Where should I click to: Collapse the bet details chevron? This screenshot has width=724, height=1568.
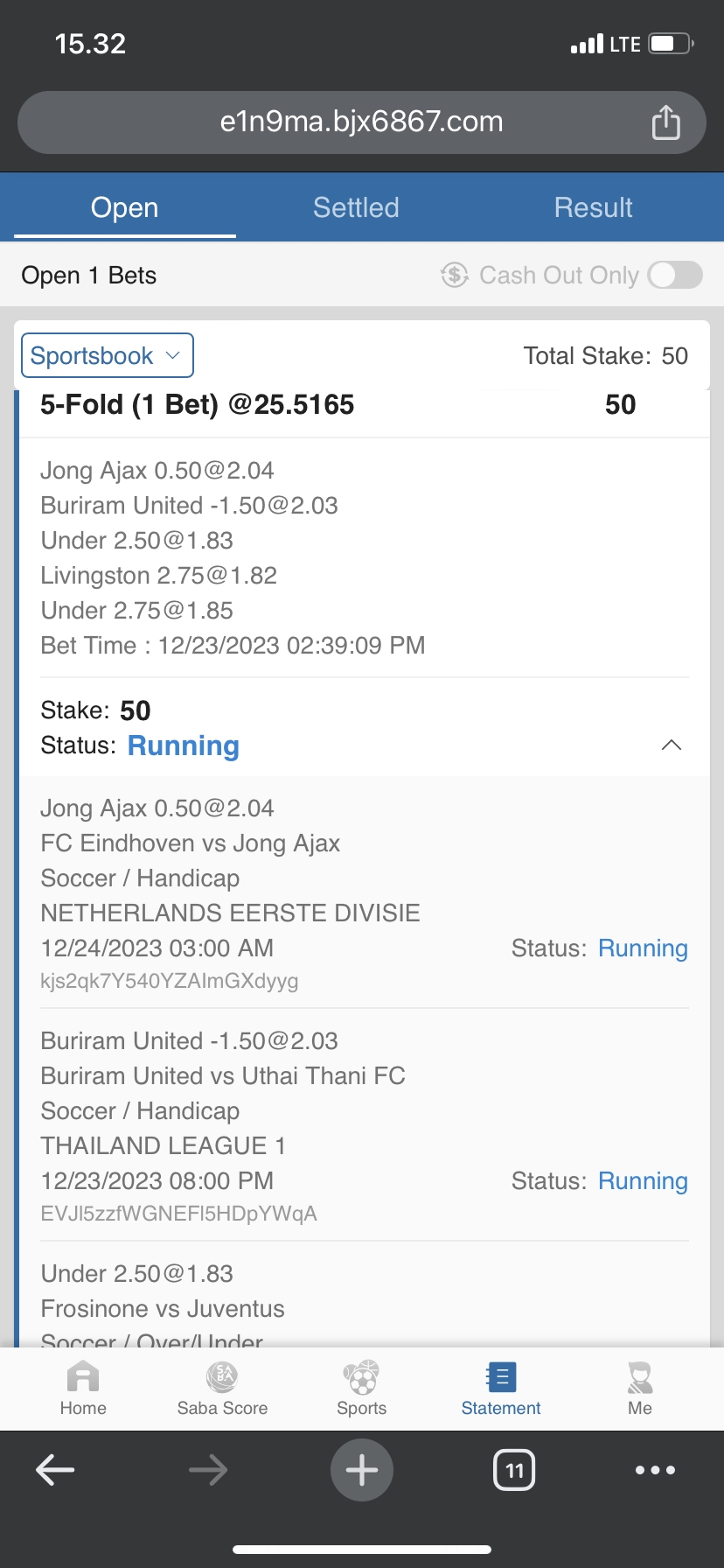[672, 745]
